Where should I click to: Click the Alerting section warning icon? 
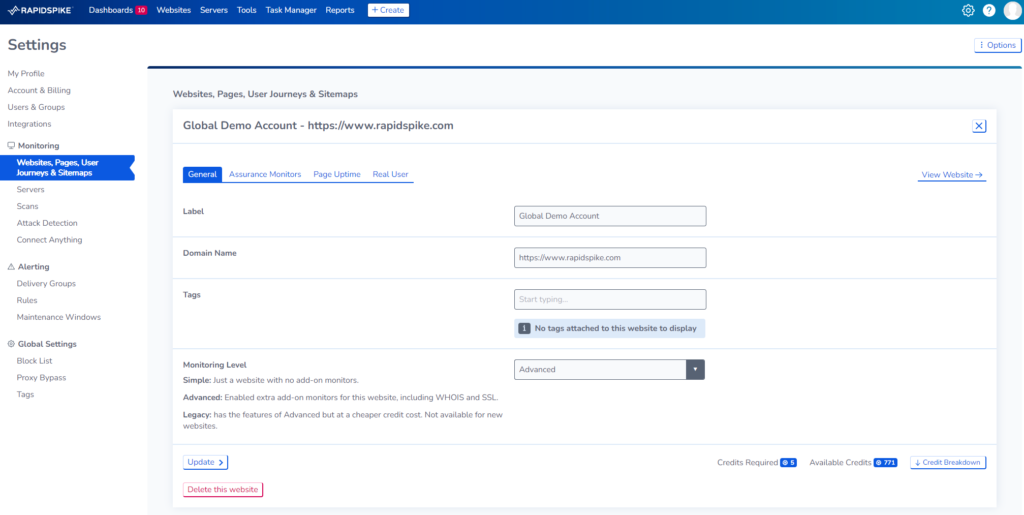(x=11, y=267)
